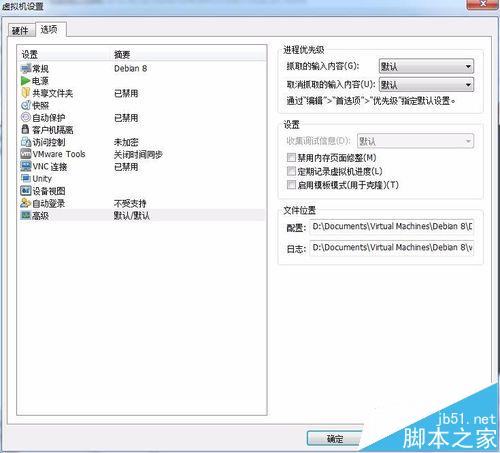
Task: Open the 共享文件夹 shared folders icon
Action: 26,93
